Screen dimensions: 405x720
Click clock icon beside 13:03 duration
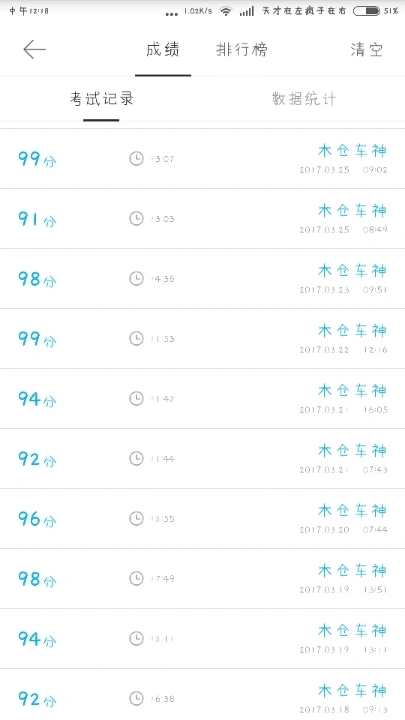(136, 219)
